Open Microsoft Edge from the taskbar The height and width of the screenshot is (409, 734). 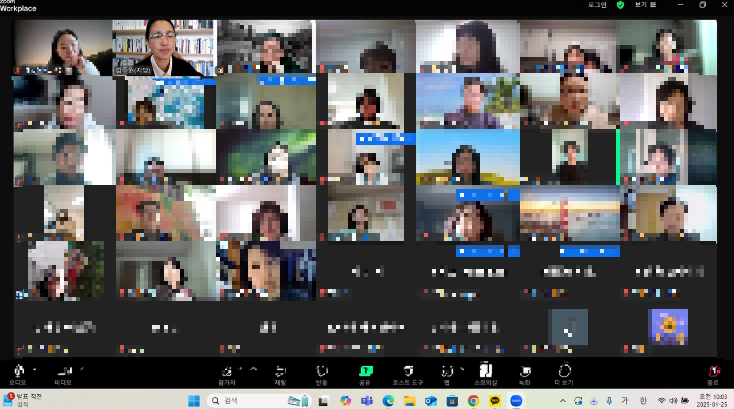coord(388,401)
